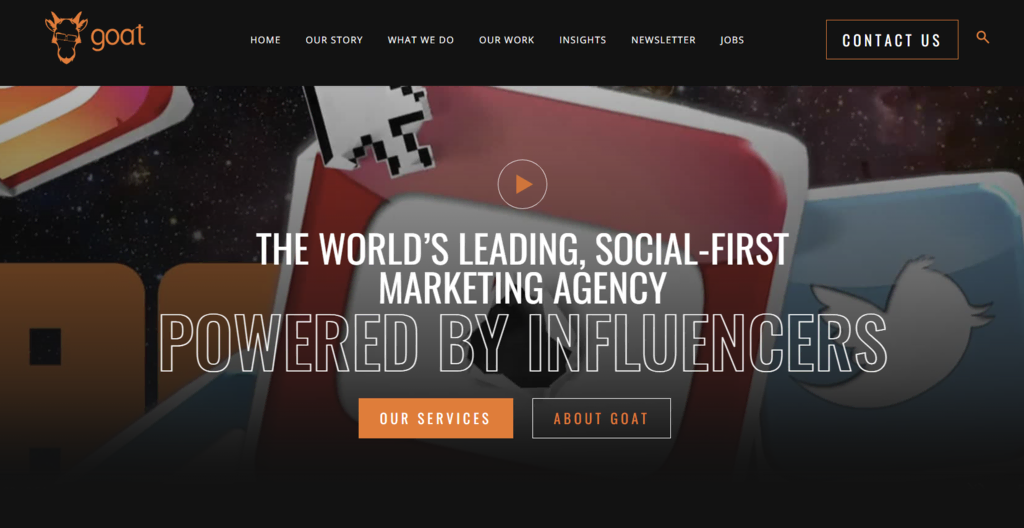This screenshot has height=528, width=1024.
Task: Click the goat head logo icon
Action: pyautogui.click(x=64, y=38)
